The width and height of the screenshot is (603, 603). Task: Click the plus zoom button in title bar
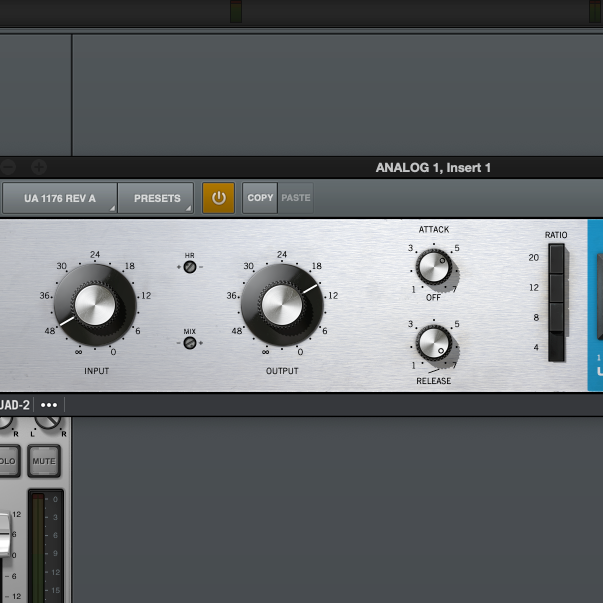(x=39, y=167)
